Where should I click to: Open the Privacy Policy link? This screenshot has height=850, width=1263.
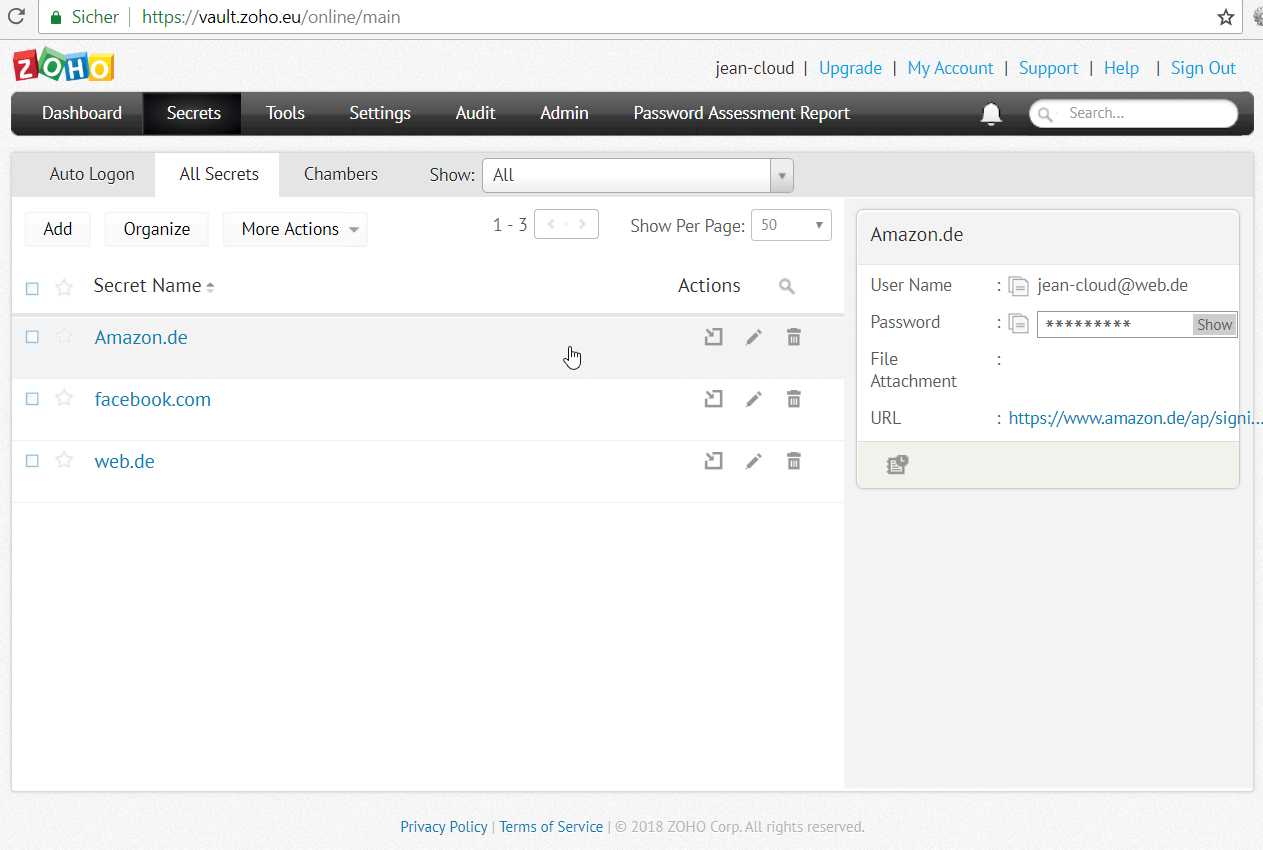coord(444,827)
